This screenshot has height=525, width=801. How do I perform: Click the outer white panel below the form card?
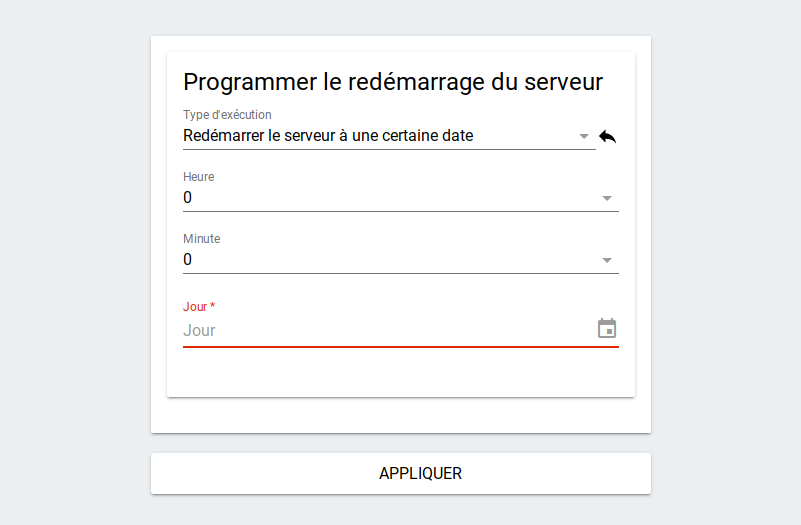point(400,415)
